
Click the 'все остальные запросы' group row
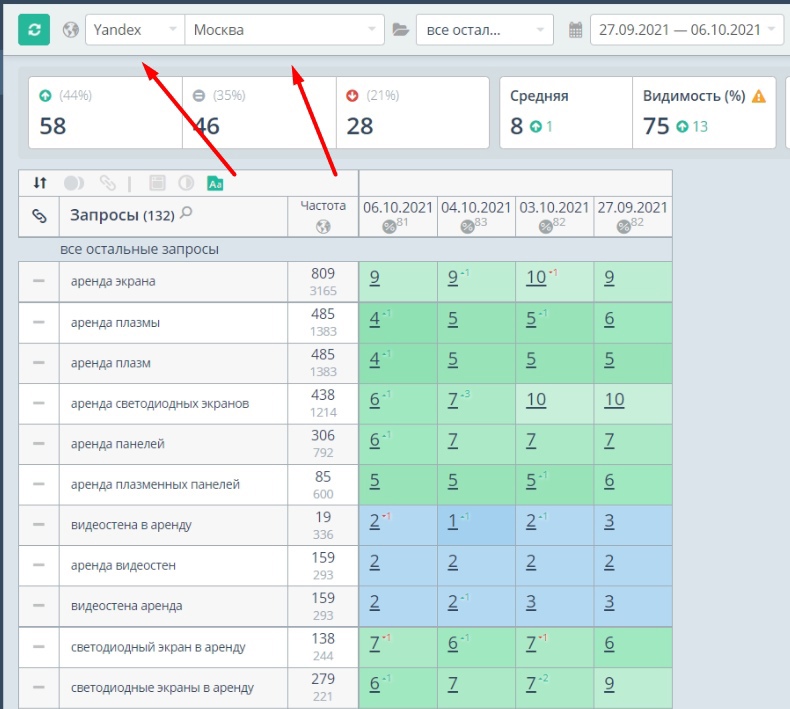click(x=345, y=249)
